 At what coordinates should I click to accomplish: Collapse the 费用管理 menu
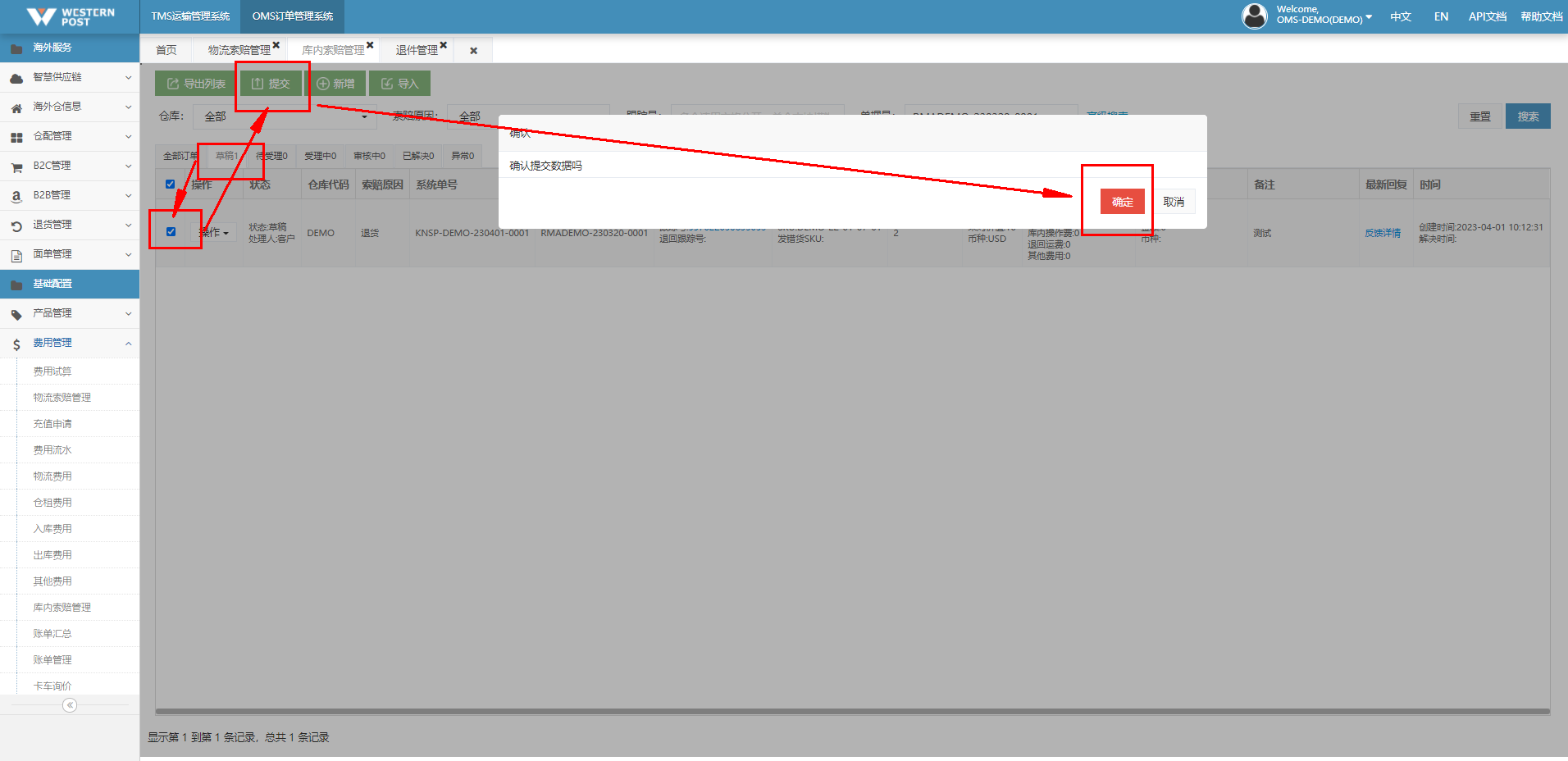point(128,344)
